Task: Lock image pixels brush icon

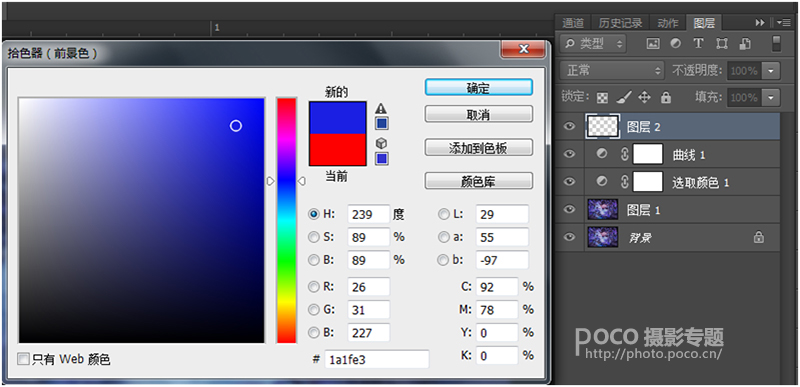Action: point(623,97)
